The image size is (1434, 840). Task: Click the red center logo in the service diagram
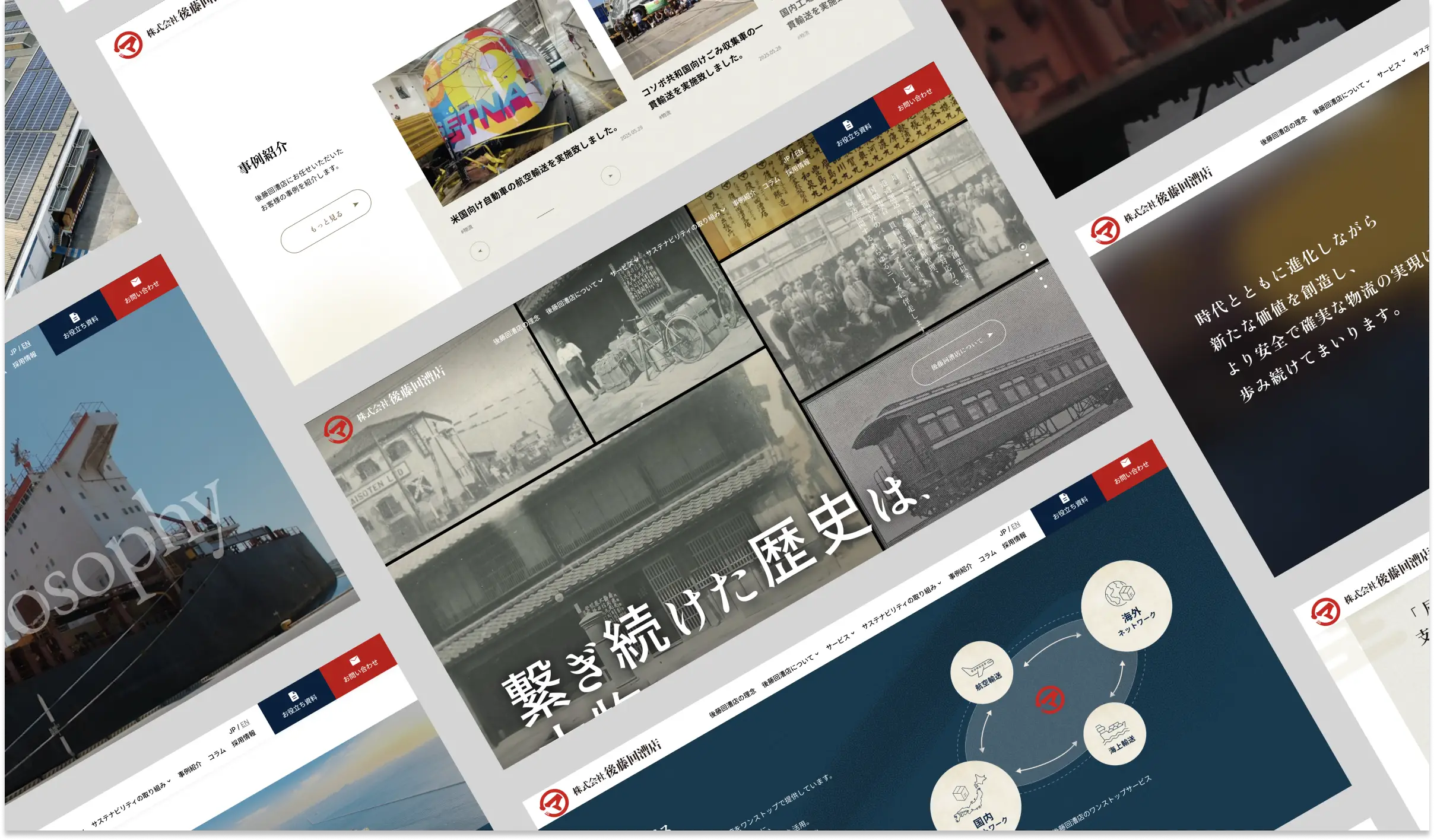(1050, 699)
